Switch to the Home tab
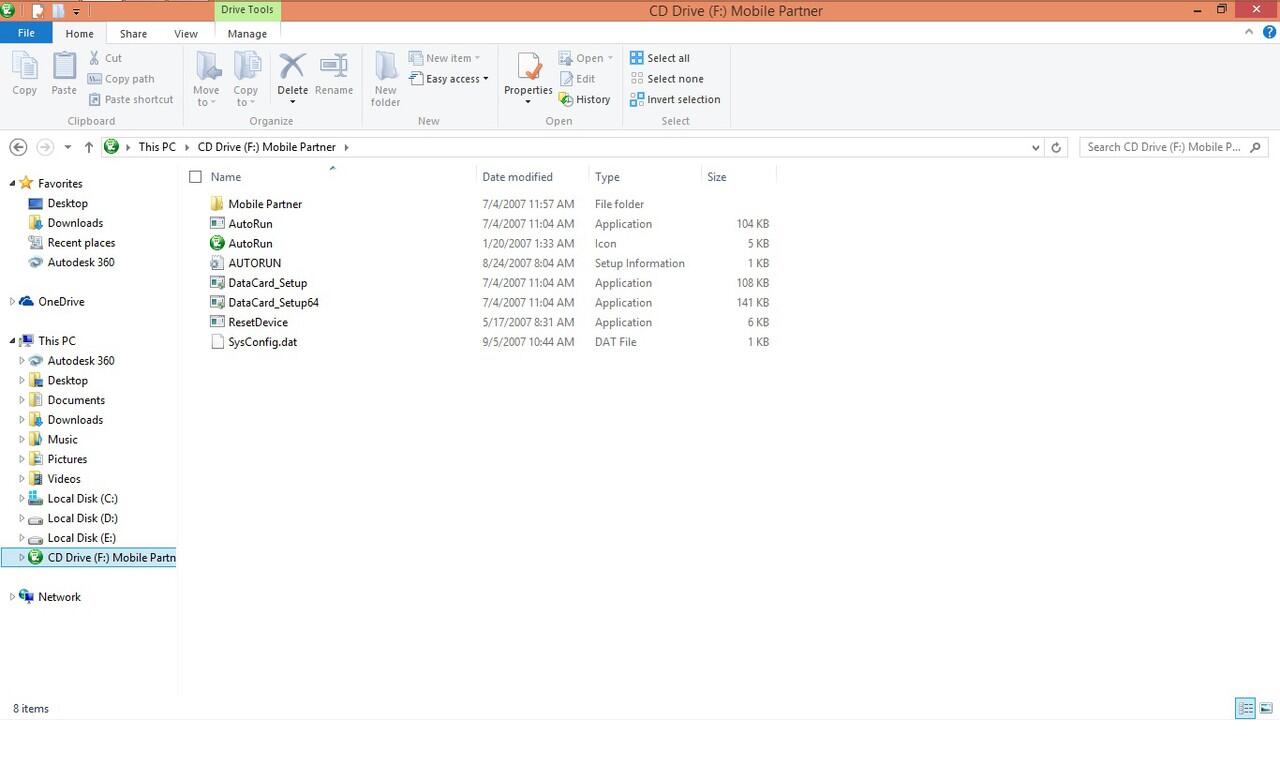Viewport: 1280px width, 765px height. [79, 33]
